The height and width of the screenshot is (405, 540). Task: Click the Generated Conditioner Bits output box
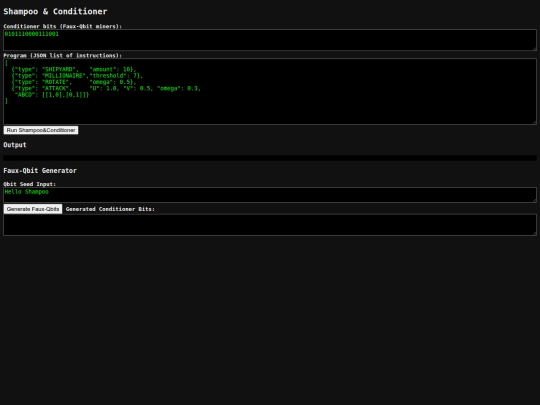click(270, 225)
